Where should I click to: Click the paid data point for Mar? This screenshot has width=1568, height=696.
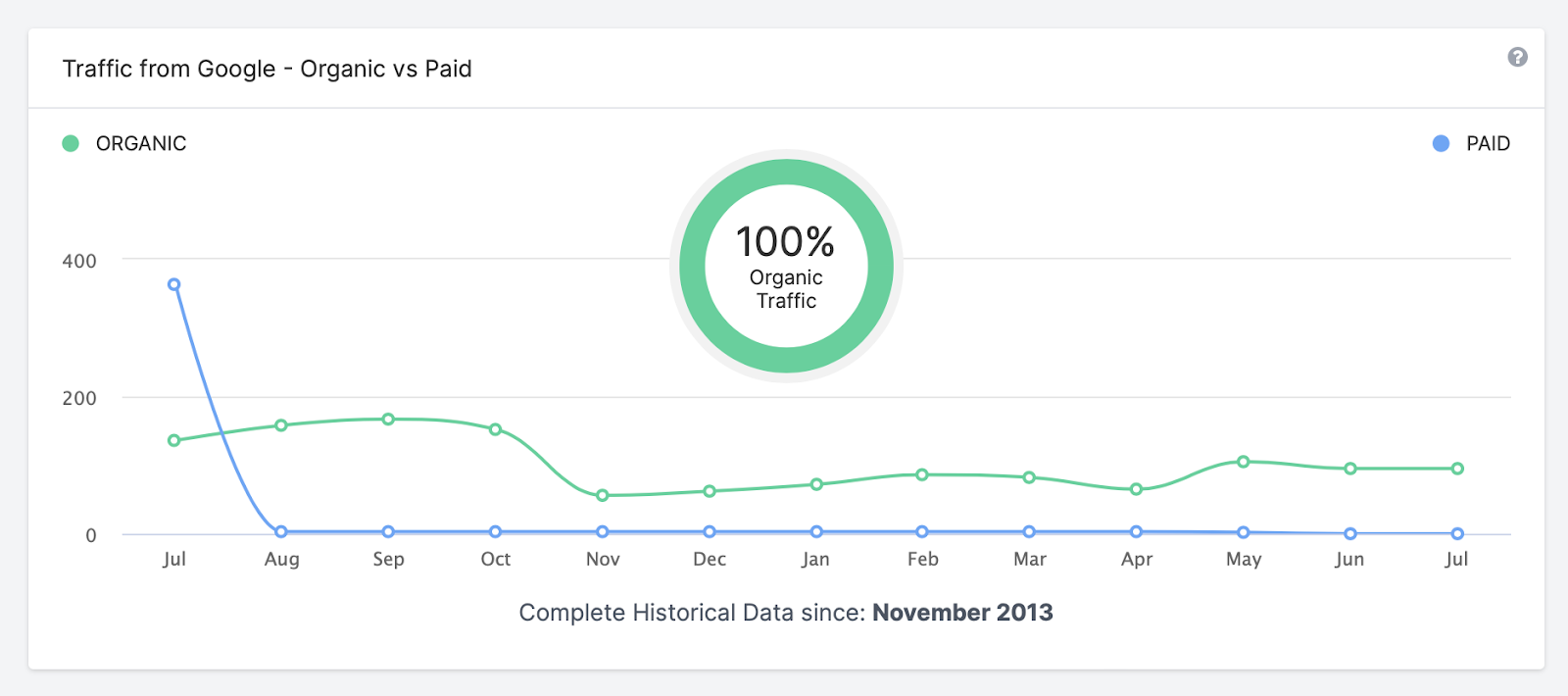point(1029,532)
